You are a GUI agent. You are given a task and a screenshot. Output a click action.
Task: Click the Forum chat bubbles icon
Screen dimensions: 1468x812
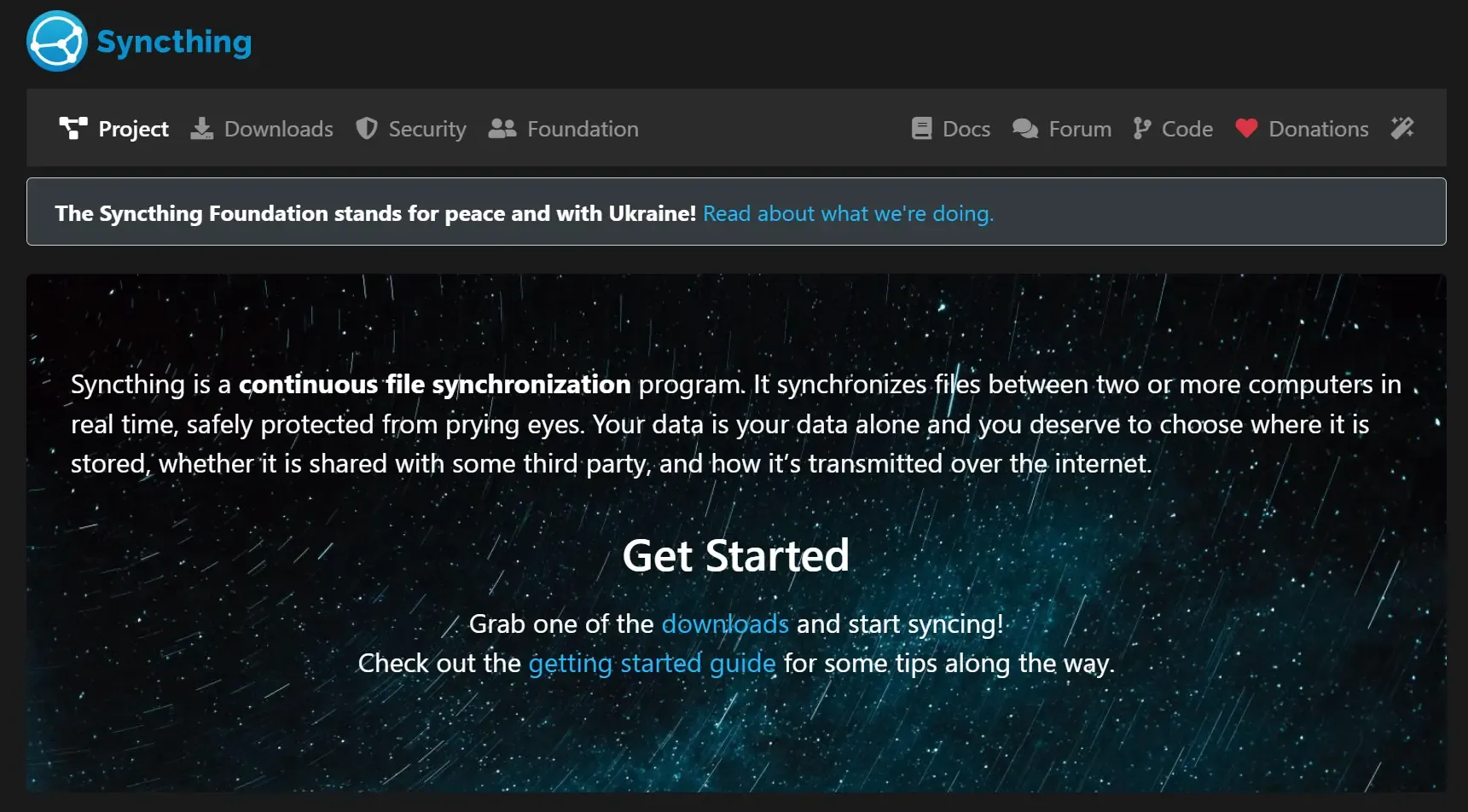click(1025, 128)
